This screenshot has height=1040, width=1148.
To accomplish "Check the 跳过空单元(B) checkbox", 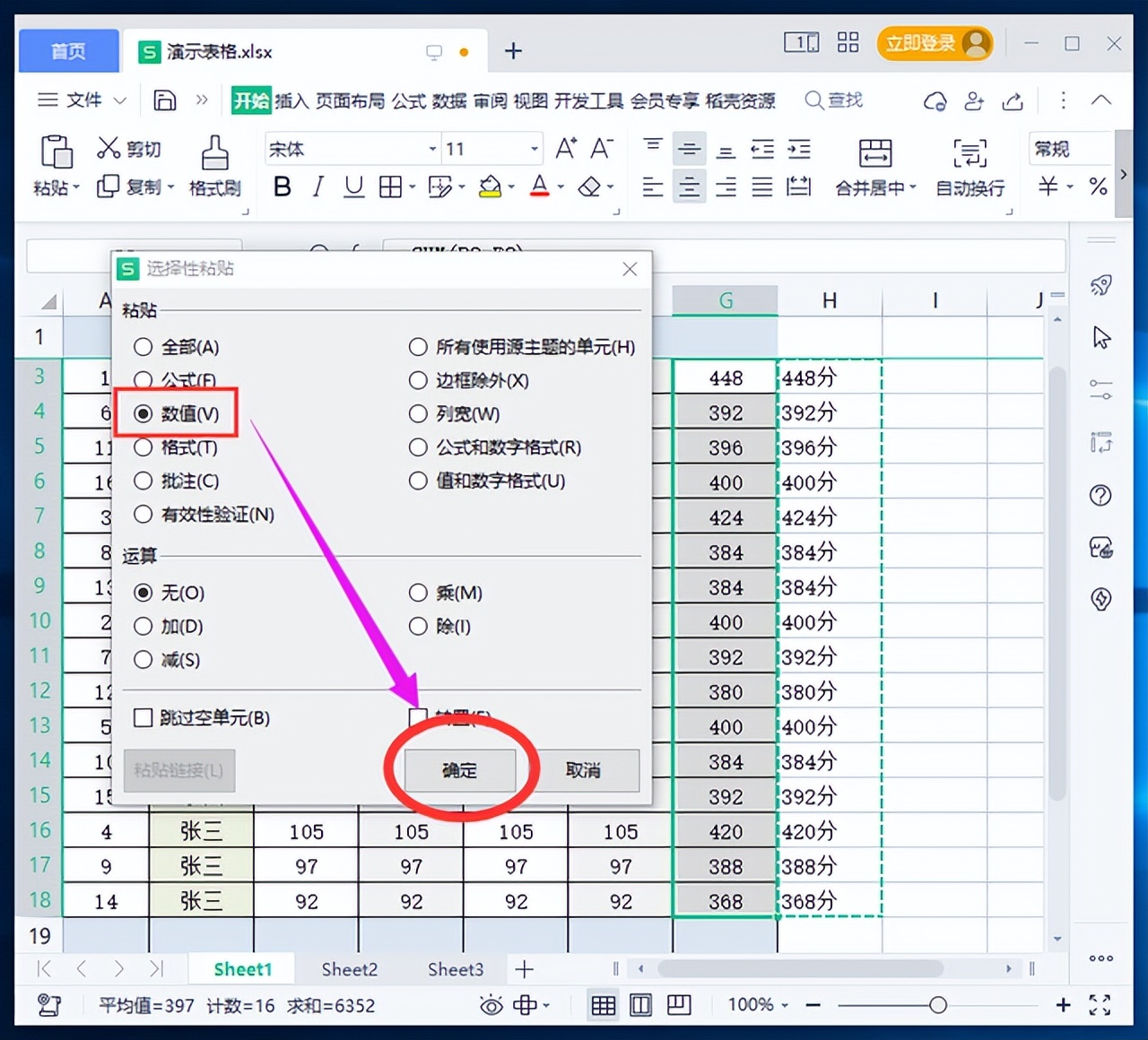I will (x=143, y=717).
